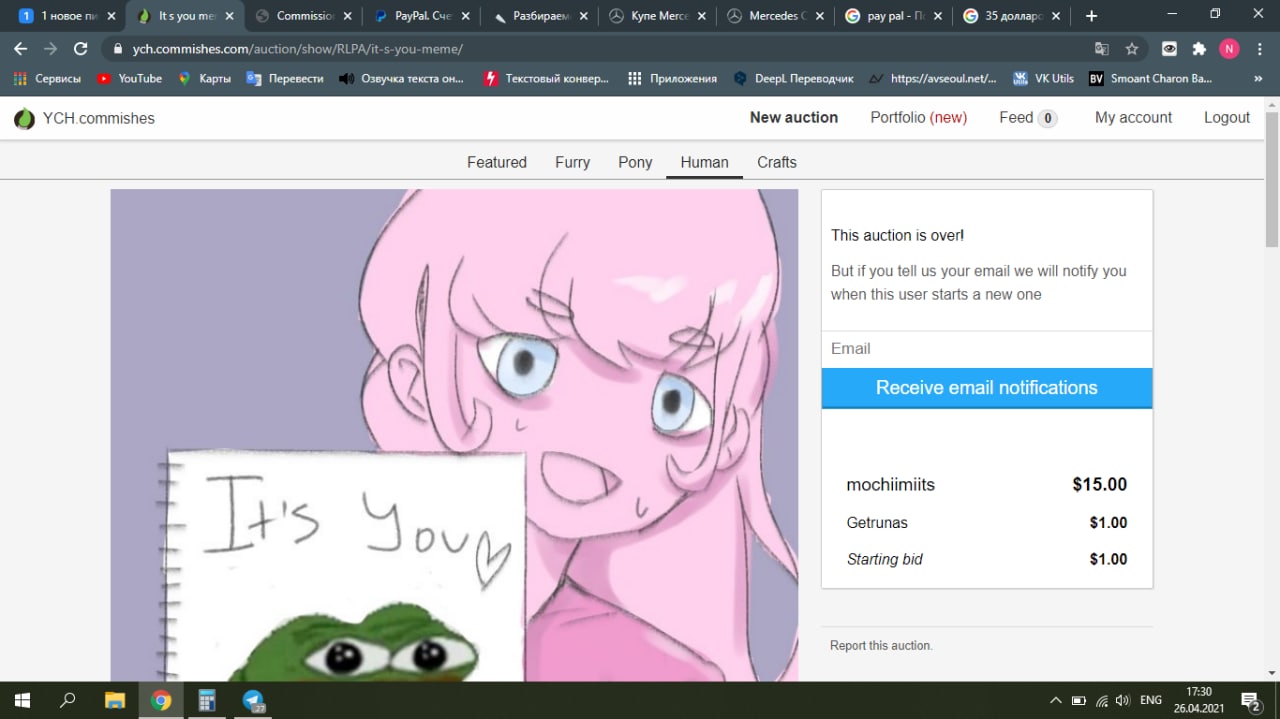The width and height of the screenshot is (1280, 719).
Task: Open Сервисы apps bookmark
Action: (x=47, y=78)
